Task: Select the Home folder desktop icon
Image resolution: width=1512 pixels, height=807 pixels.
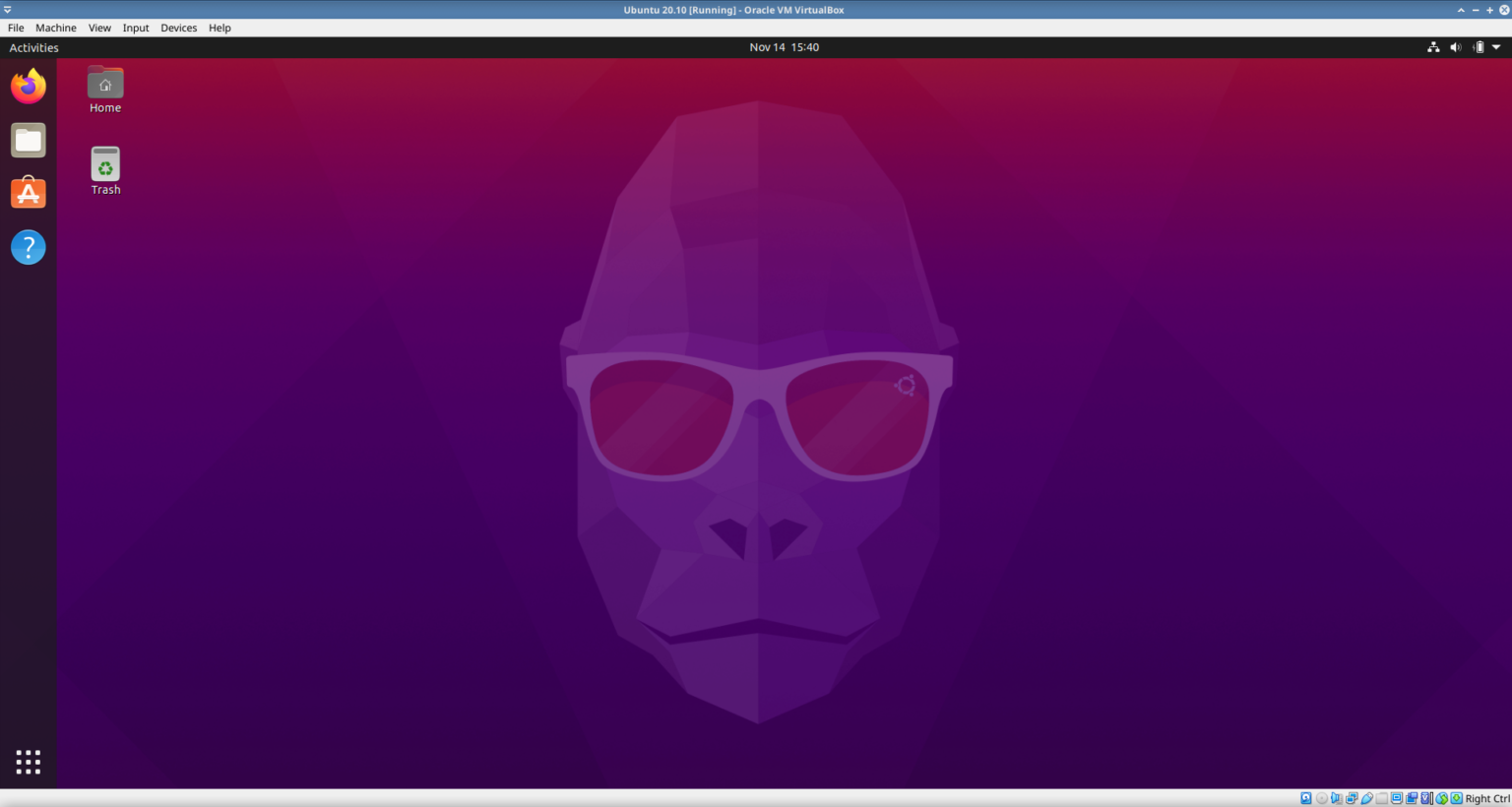Action: 105,90
